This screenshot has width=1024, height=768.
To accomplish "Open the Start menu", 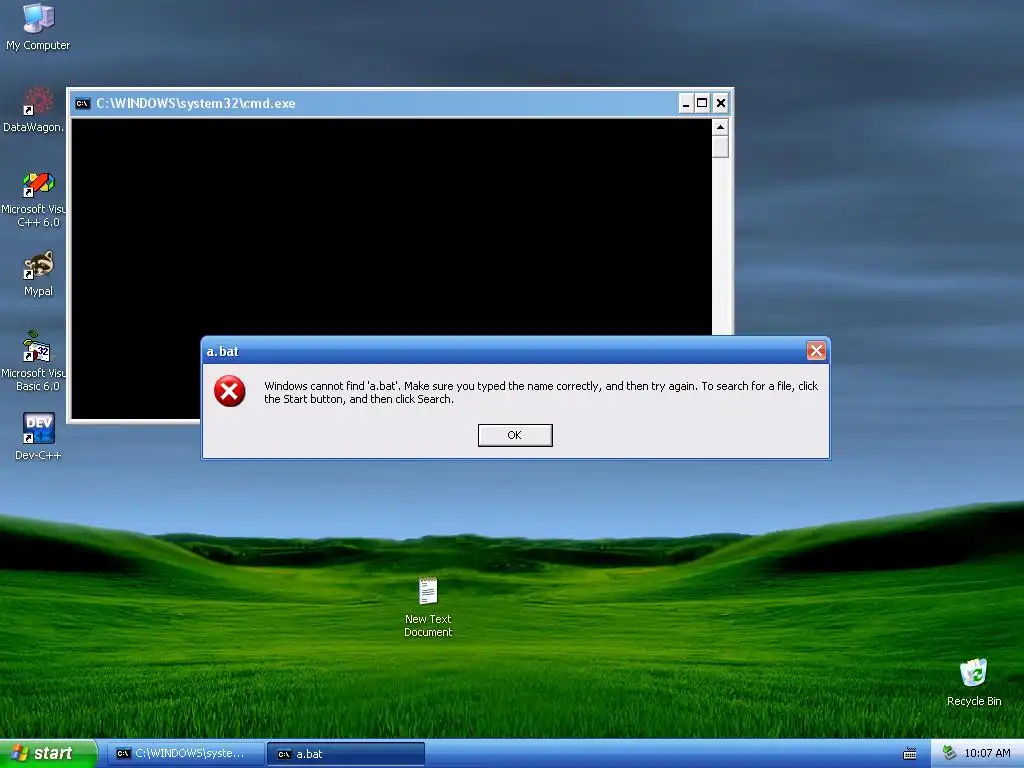I will coord(47,754).
